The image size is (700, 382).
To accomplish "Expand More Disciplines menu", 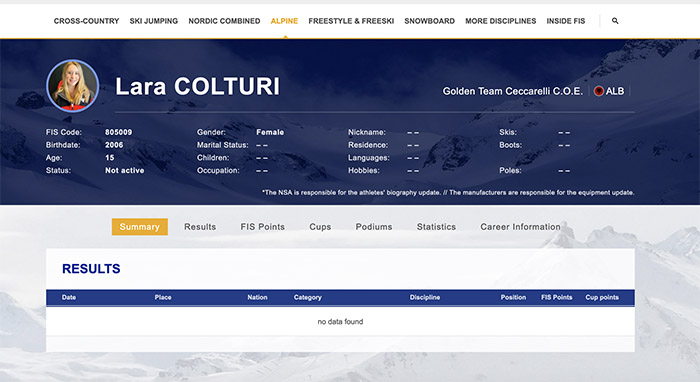I will [x=500, y=21].
